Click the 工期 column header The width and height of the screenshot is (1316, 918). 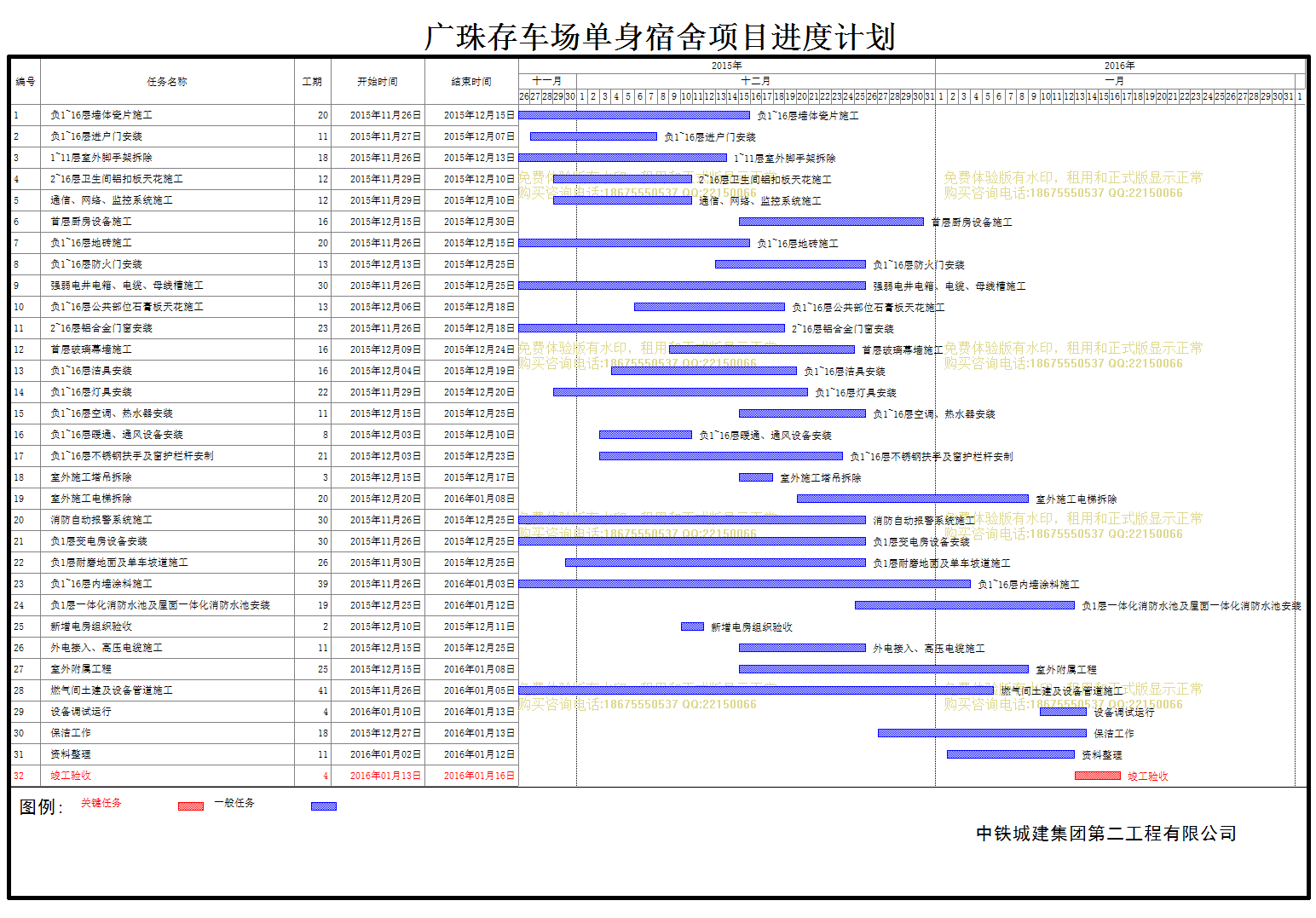(x=312, y=82)
